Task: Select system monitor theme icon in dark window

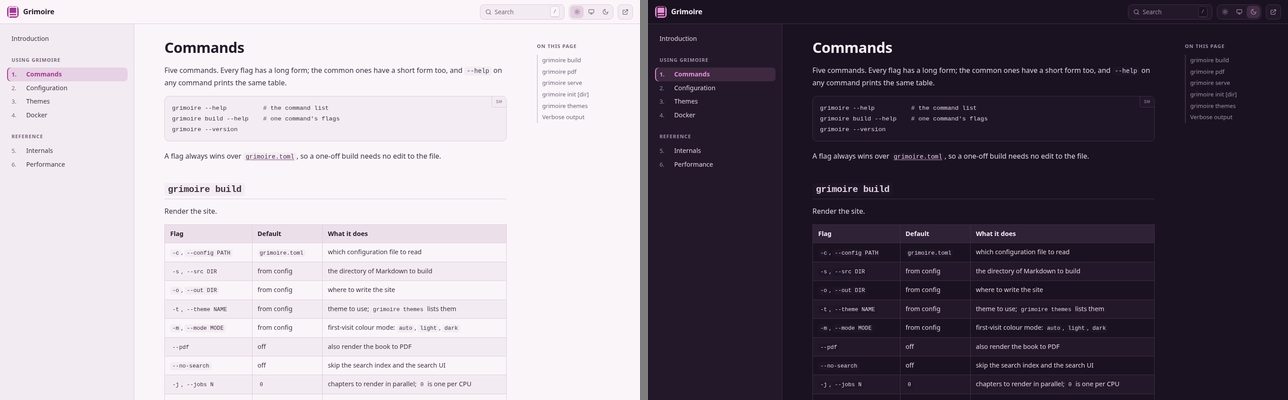Action: click(x=1239, y=12)
